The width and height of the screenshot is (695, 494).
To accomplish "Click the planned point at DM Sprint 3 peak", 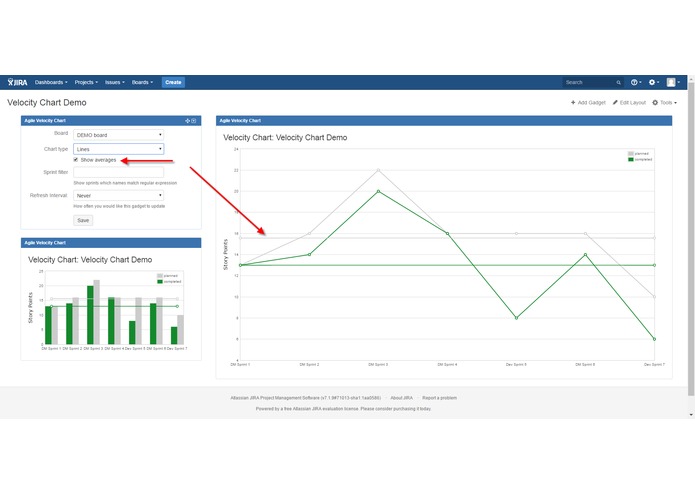I will point(378,170).
